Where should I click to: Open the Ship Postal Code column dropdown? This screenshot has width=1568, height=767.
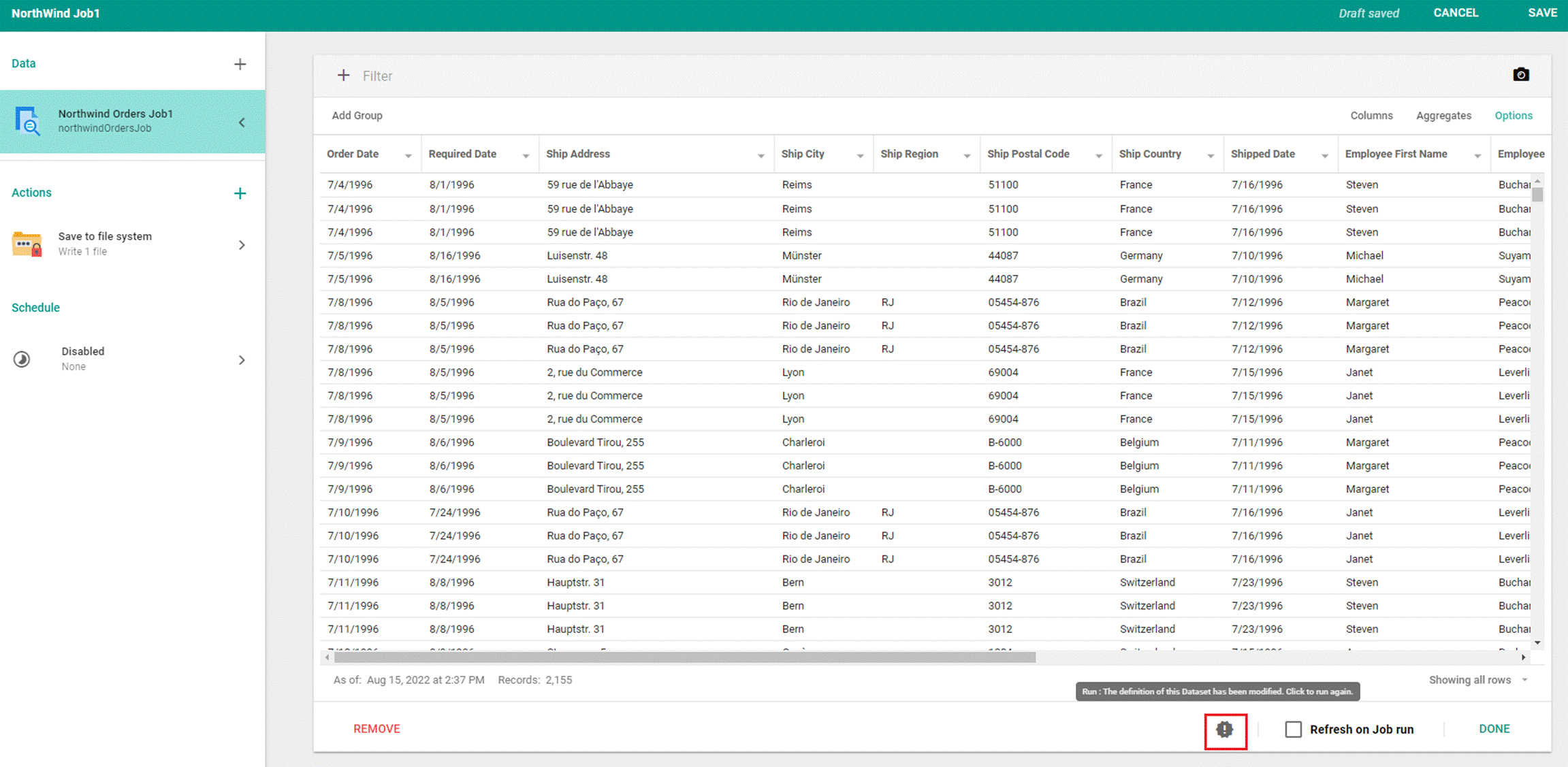pos(1098,156)
